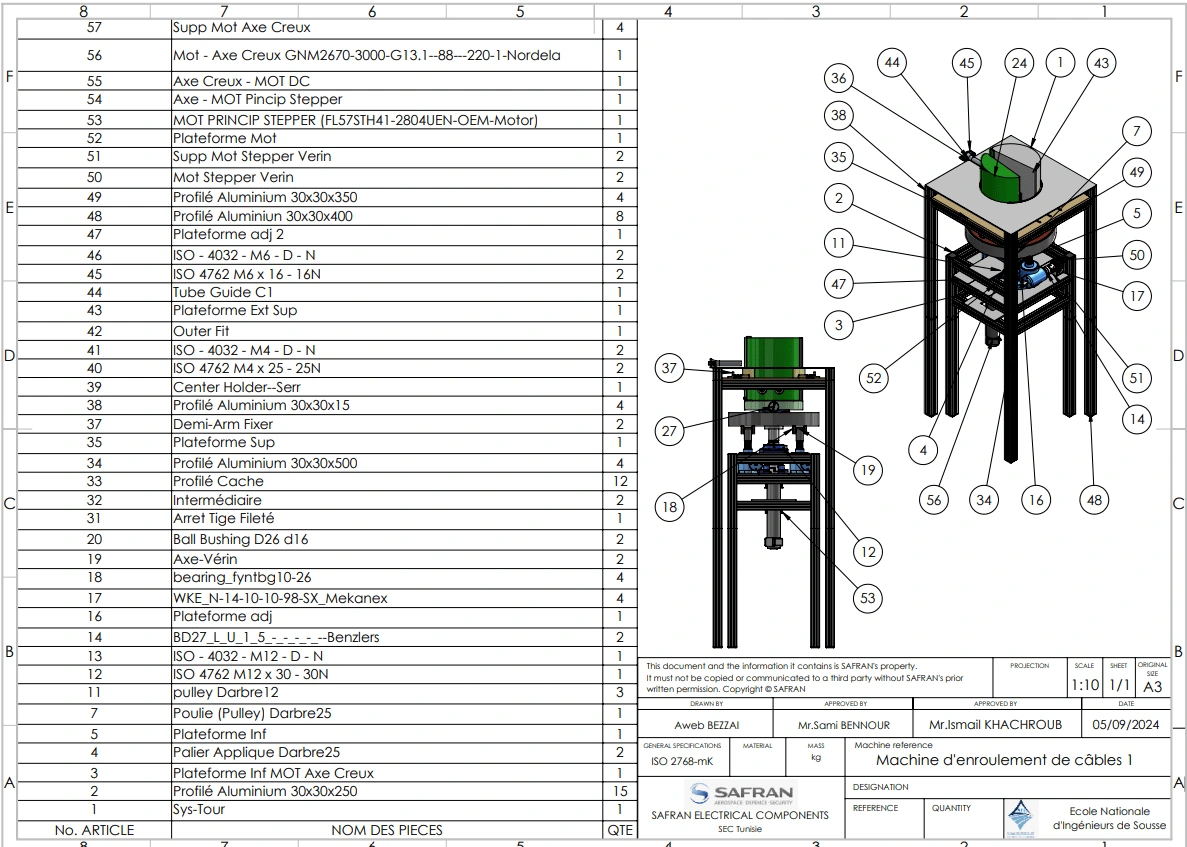Select balloon 50 in the isometric view
Screen dimensions: 1187x847
click(1137, 255)
